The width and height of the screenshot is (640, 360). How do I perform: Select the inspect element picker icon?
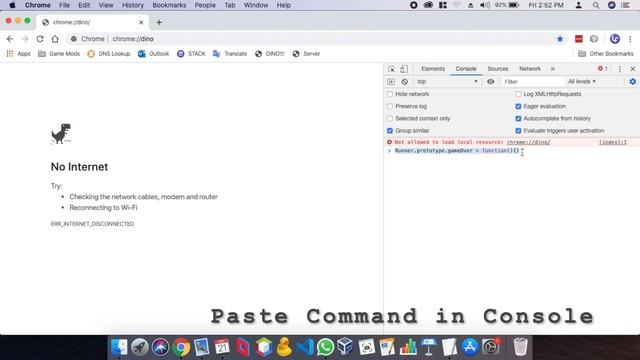point(391,69)
